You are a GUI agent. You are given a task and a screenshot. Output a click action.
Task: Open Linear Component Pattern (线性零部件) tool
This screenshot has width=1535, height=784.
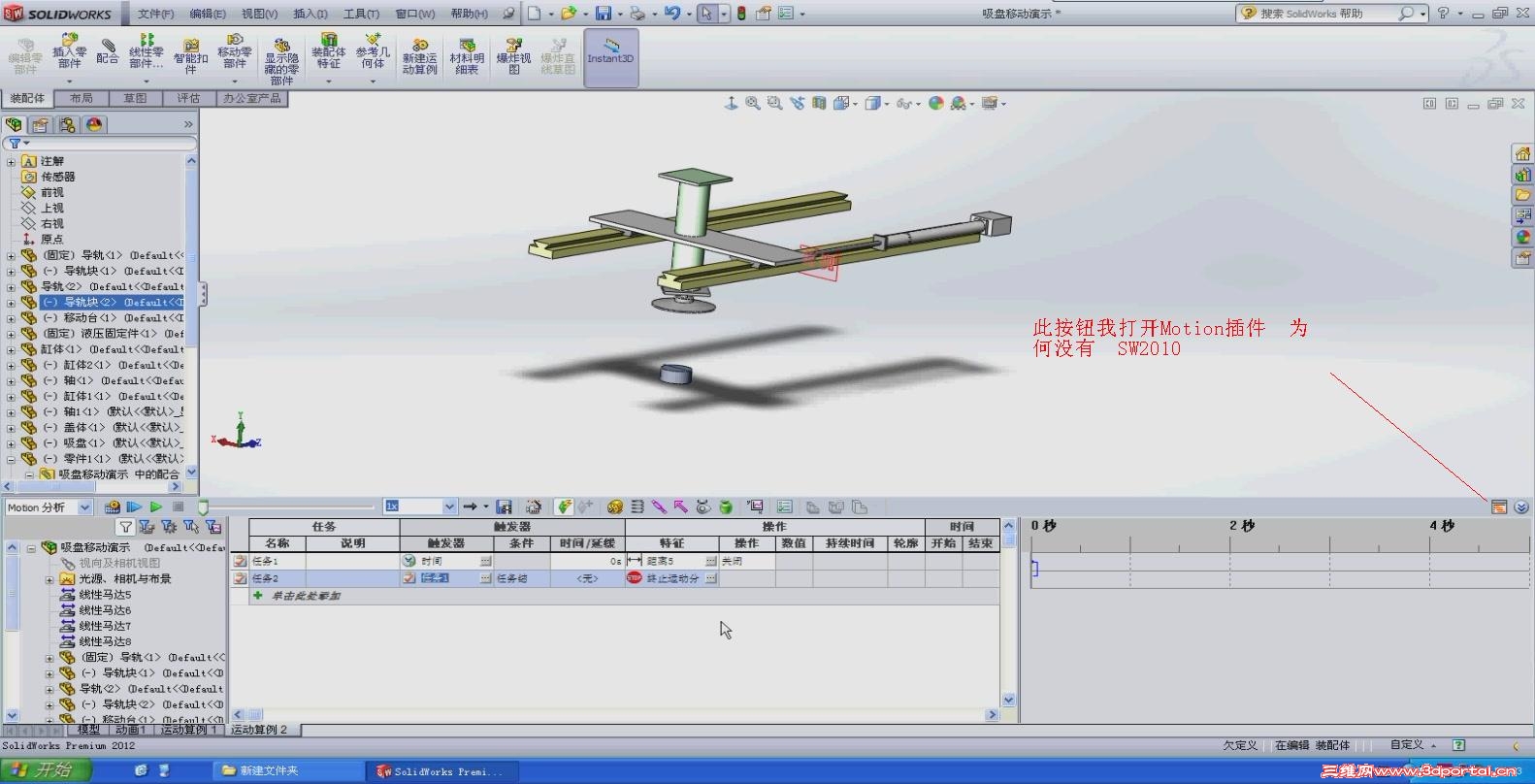pyautogui.click(x=146, y=51)
